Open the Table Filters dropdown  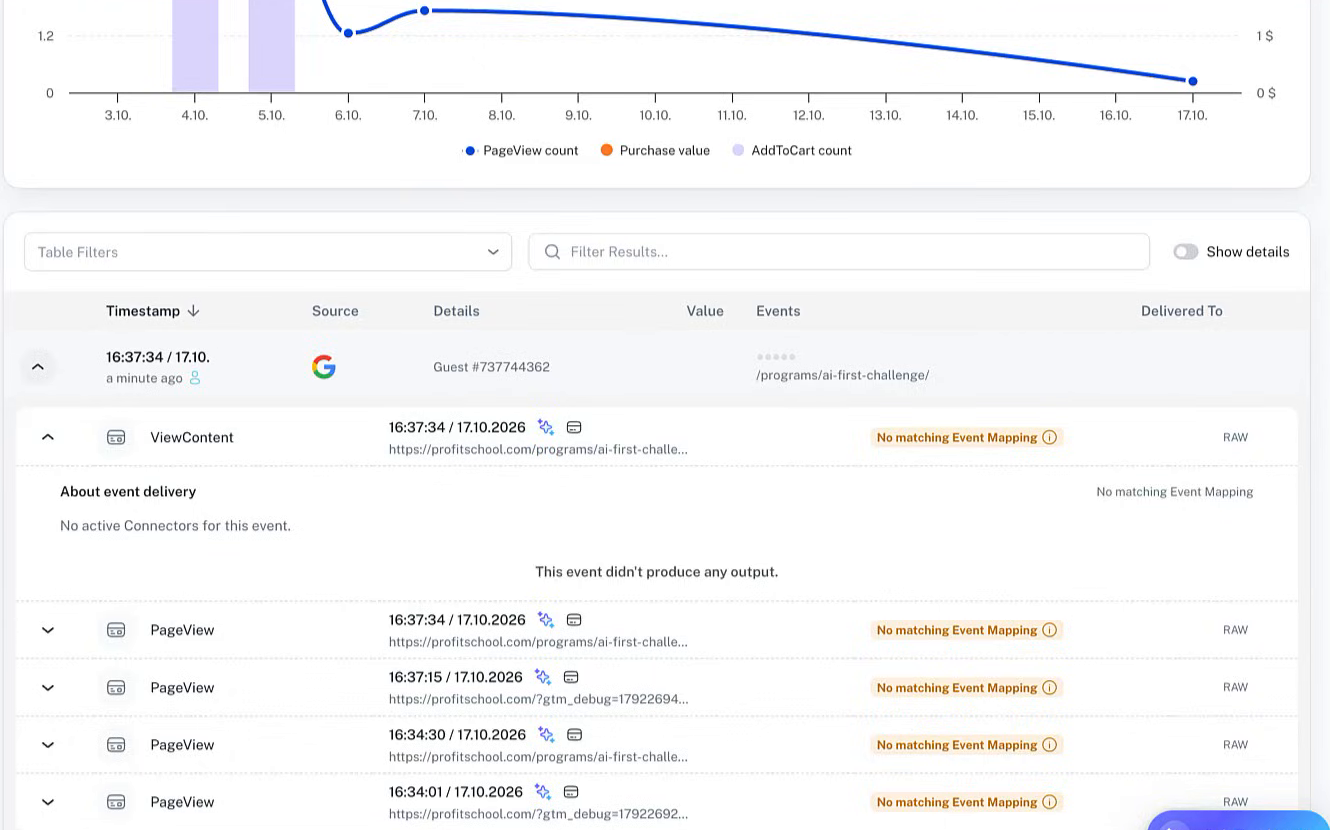[x=268, y=252]
